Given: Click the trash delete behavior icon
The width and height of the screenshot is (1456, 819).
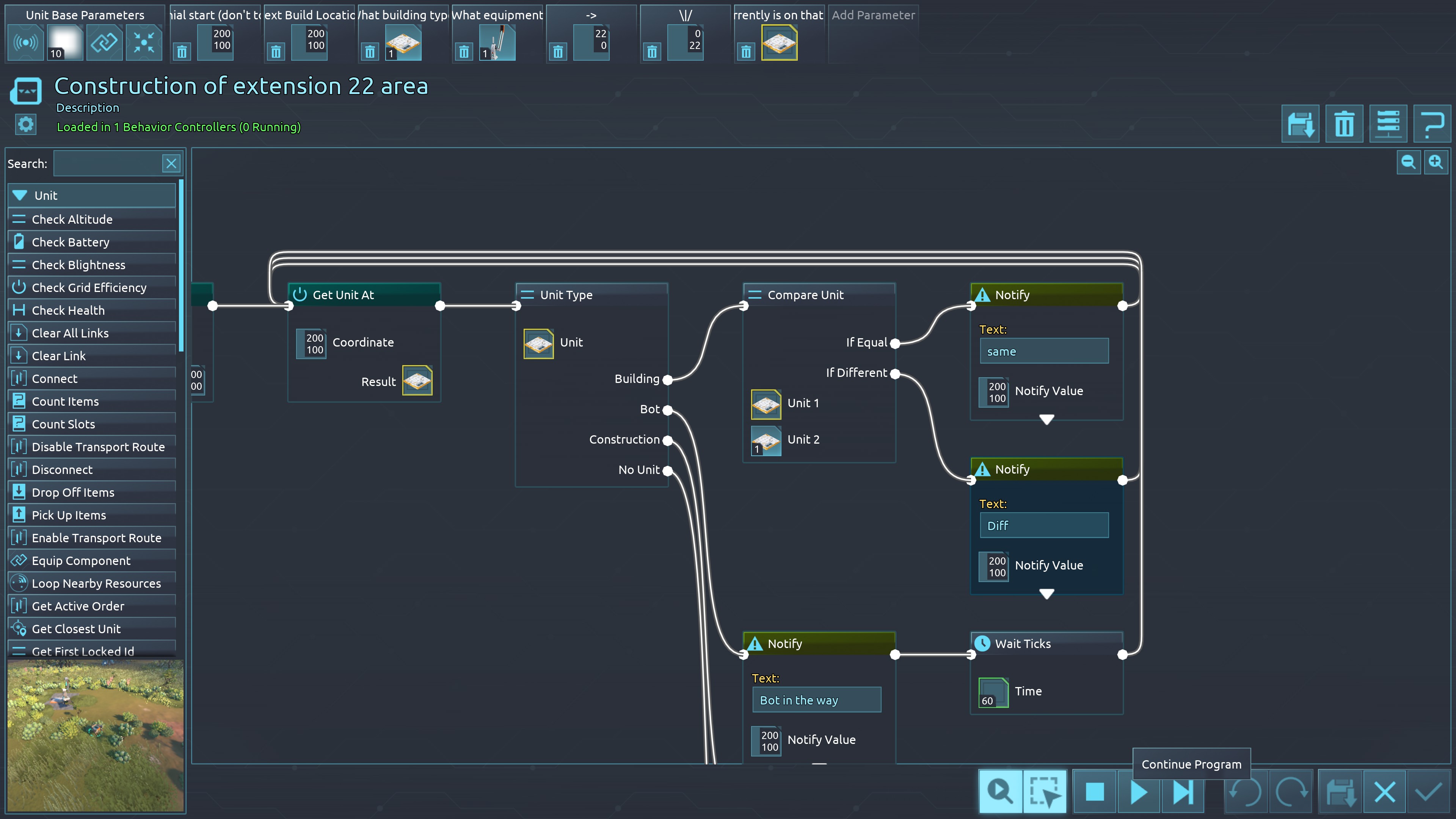Looking at the screenshot, I should pyautogui.click(x=1344, y=124).
